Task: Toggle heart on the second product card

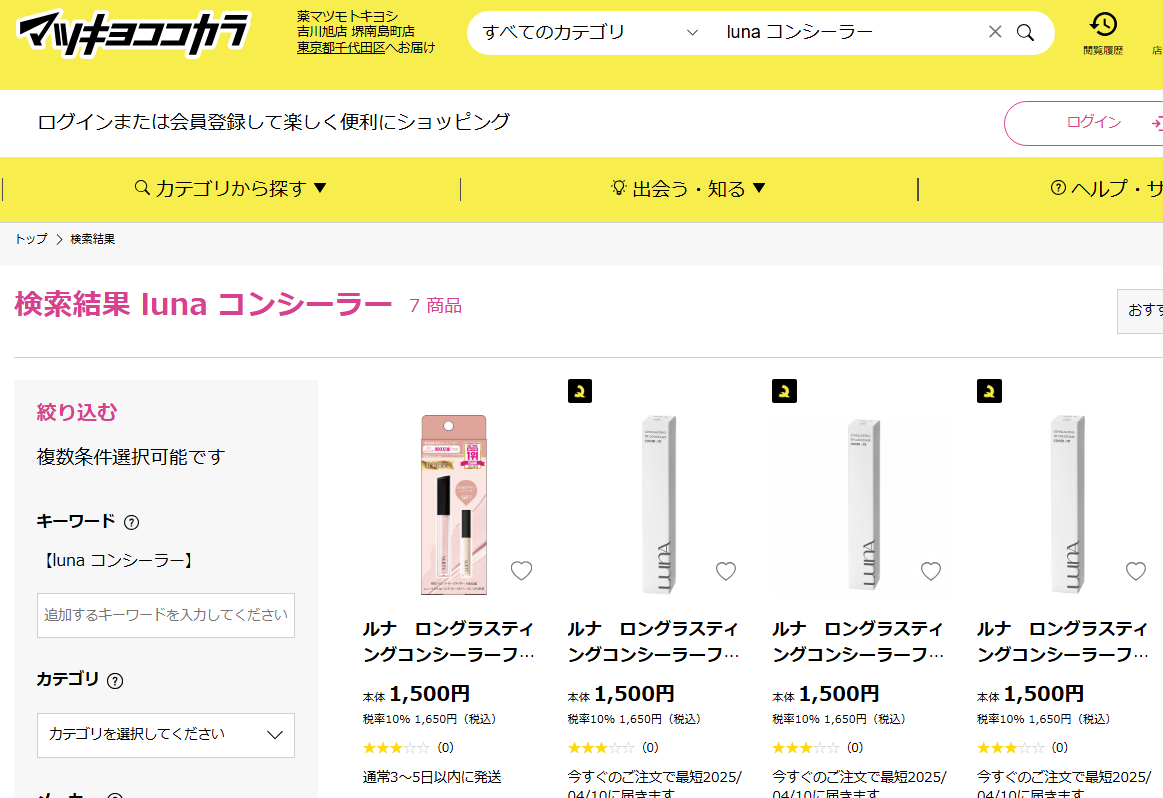Action: [x=726, y=570]
